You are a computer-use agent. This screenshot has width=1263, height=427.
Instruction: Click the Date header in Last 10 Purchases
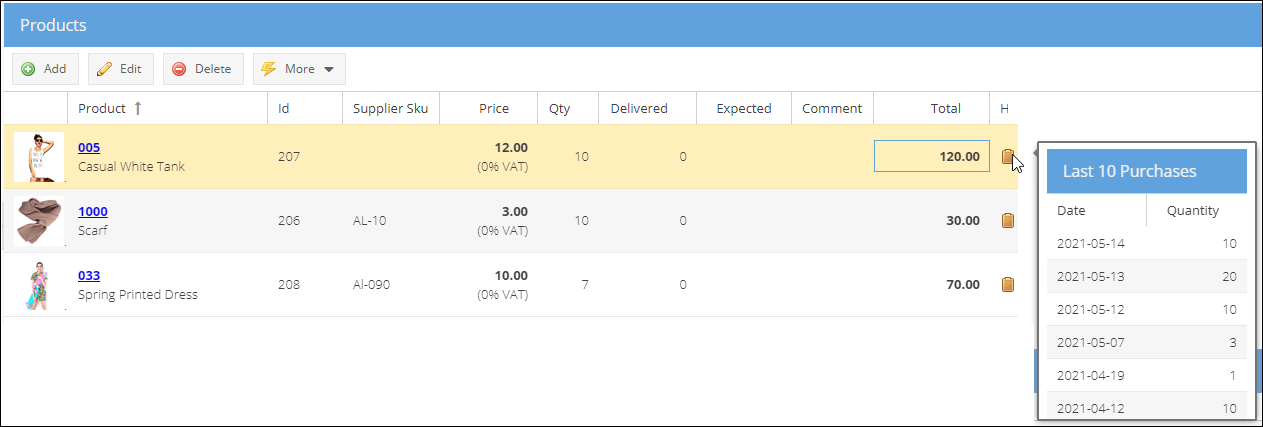1071,210
